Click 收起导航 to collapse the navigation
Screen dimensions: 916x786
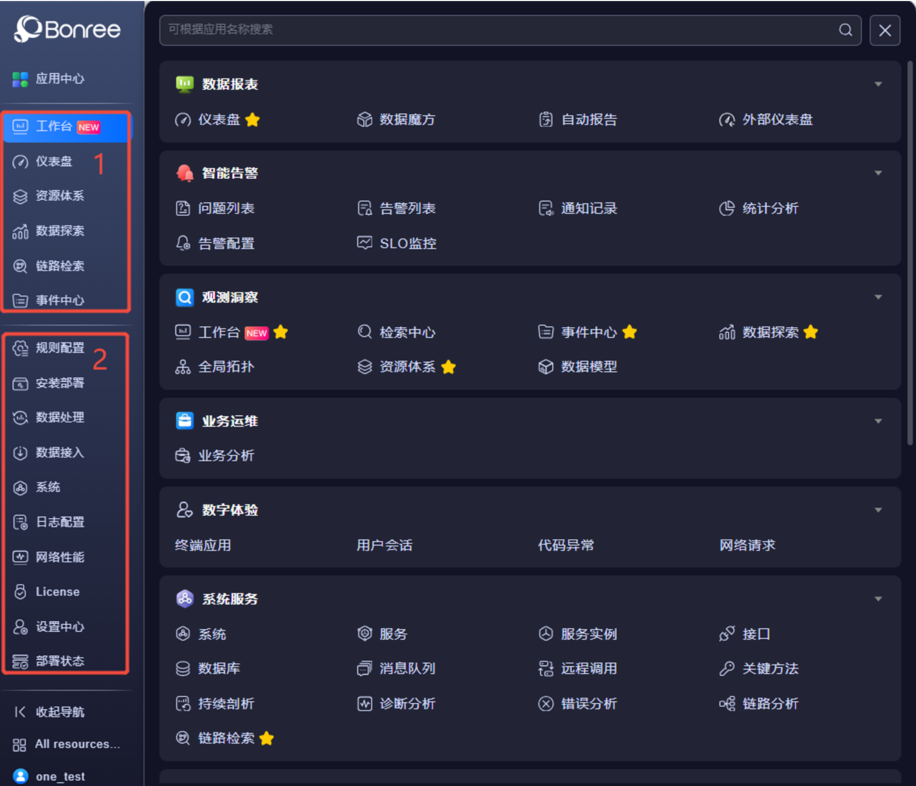59,712
